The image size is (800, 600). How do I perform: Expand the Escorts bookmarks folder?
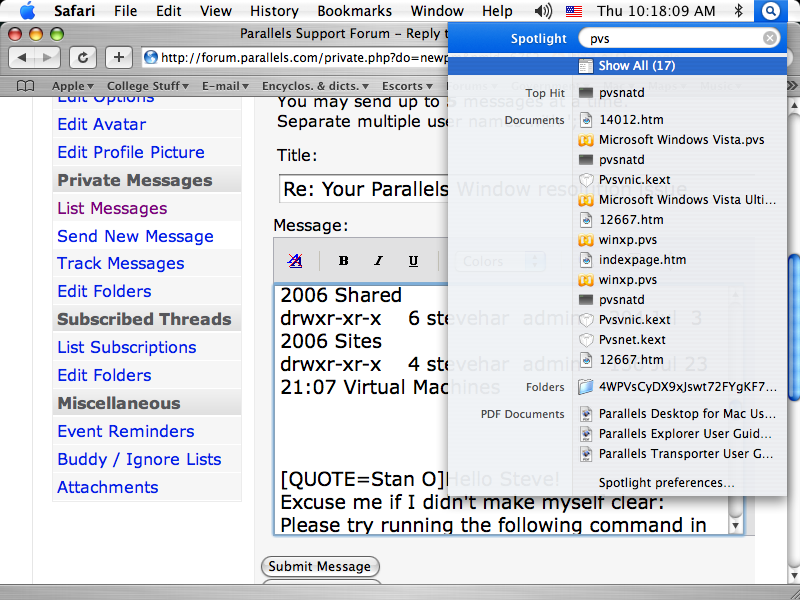407,86
